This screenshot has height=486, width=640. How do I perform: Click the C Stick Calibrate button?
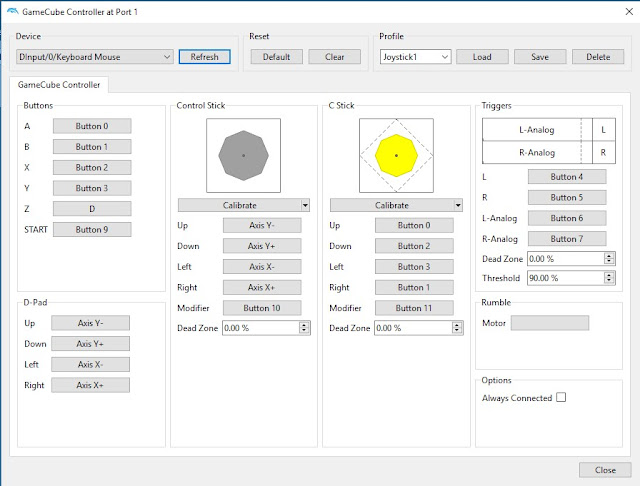pyautogui.click(x=392, y=205)
